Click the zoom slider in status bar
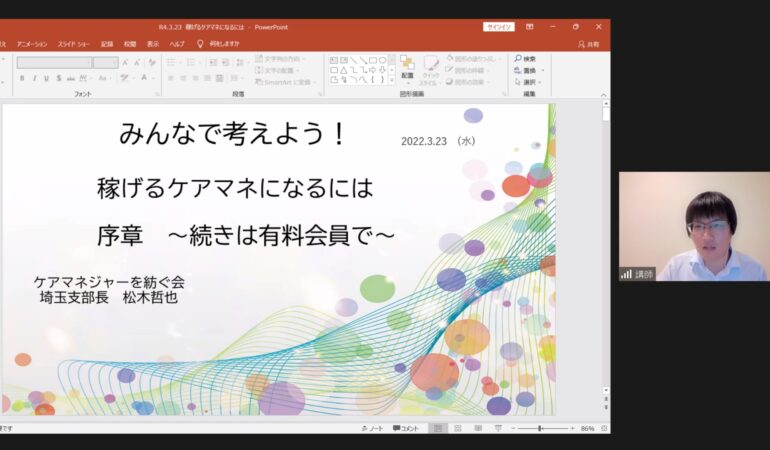Viewport: 770px width, 450px height. point(541,428)
